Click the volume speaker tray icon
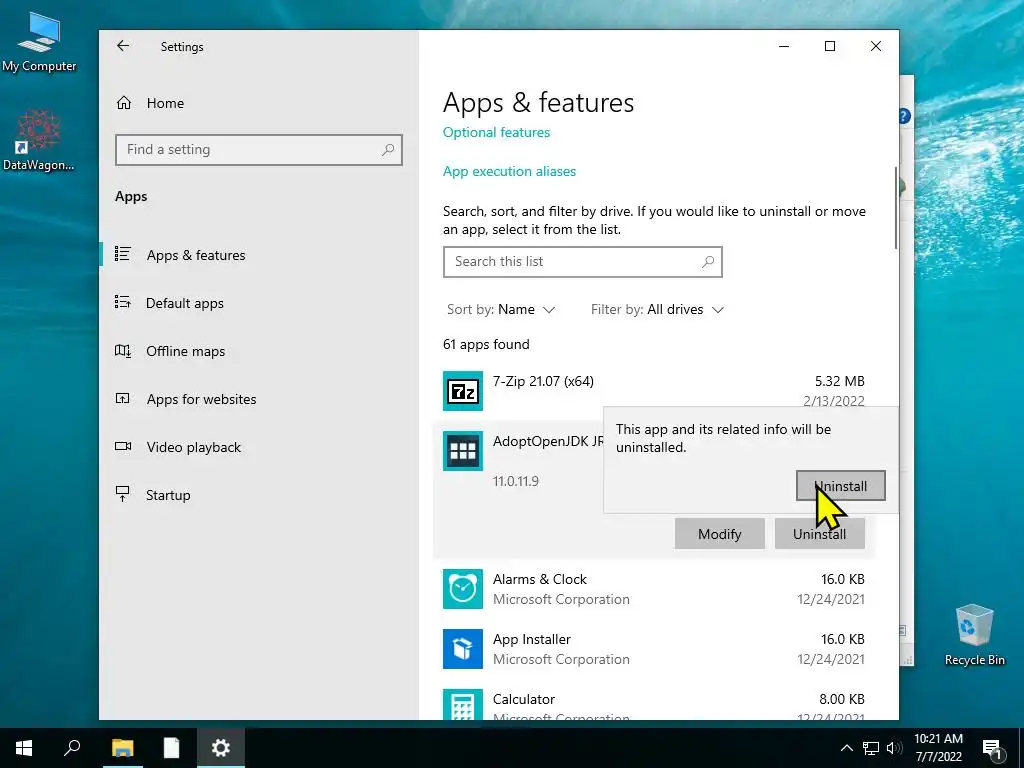Screen dimensions: 1024x768 coord(894,748)
